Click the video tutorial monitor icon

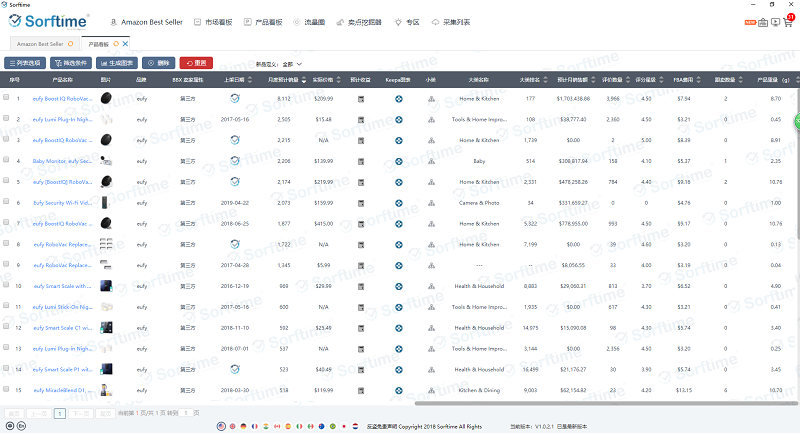(x=776, y=22)
